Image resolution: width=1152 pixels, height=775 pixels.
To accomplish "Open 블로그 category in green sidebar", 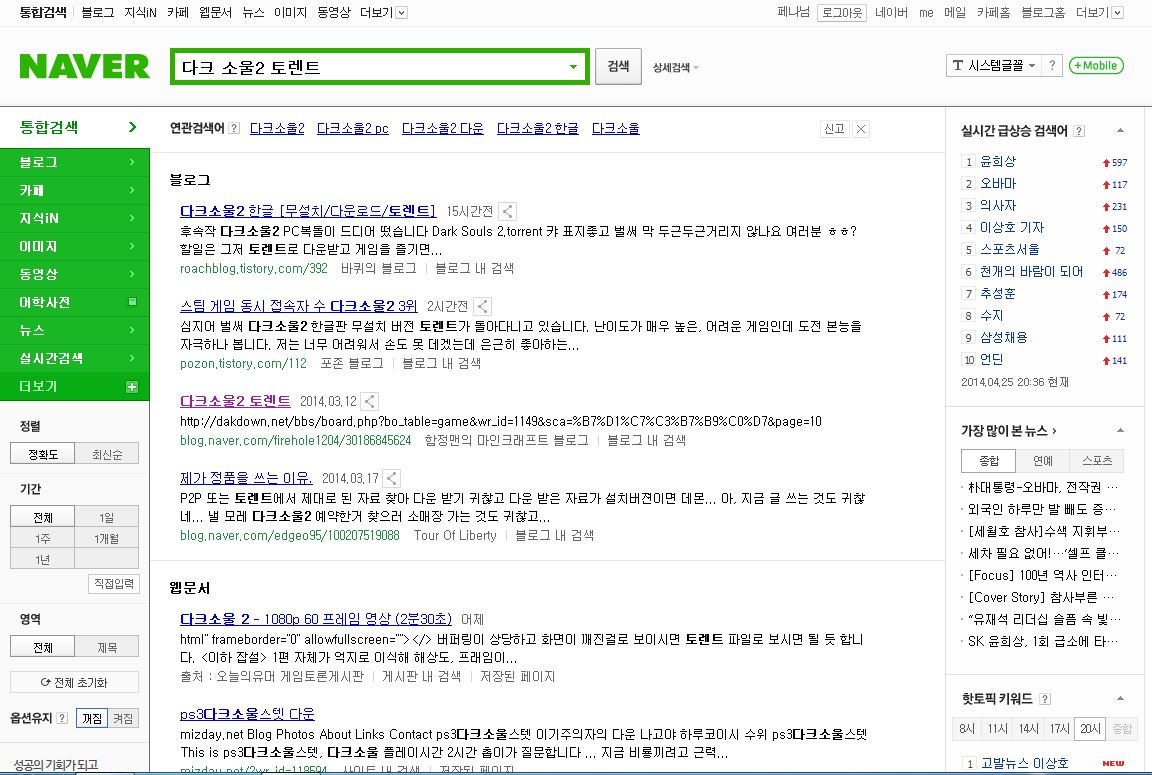I will point(74,162).
